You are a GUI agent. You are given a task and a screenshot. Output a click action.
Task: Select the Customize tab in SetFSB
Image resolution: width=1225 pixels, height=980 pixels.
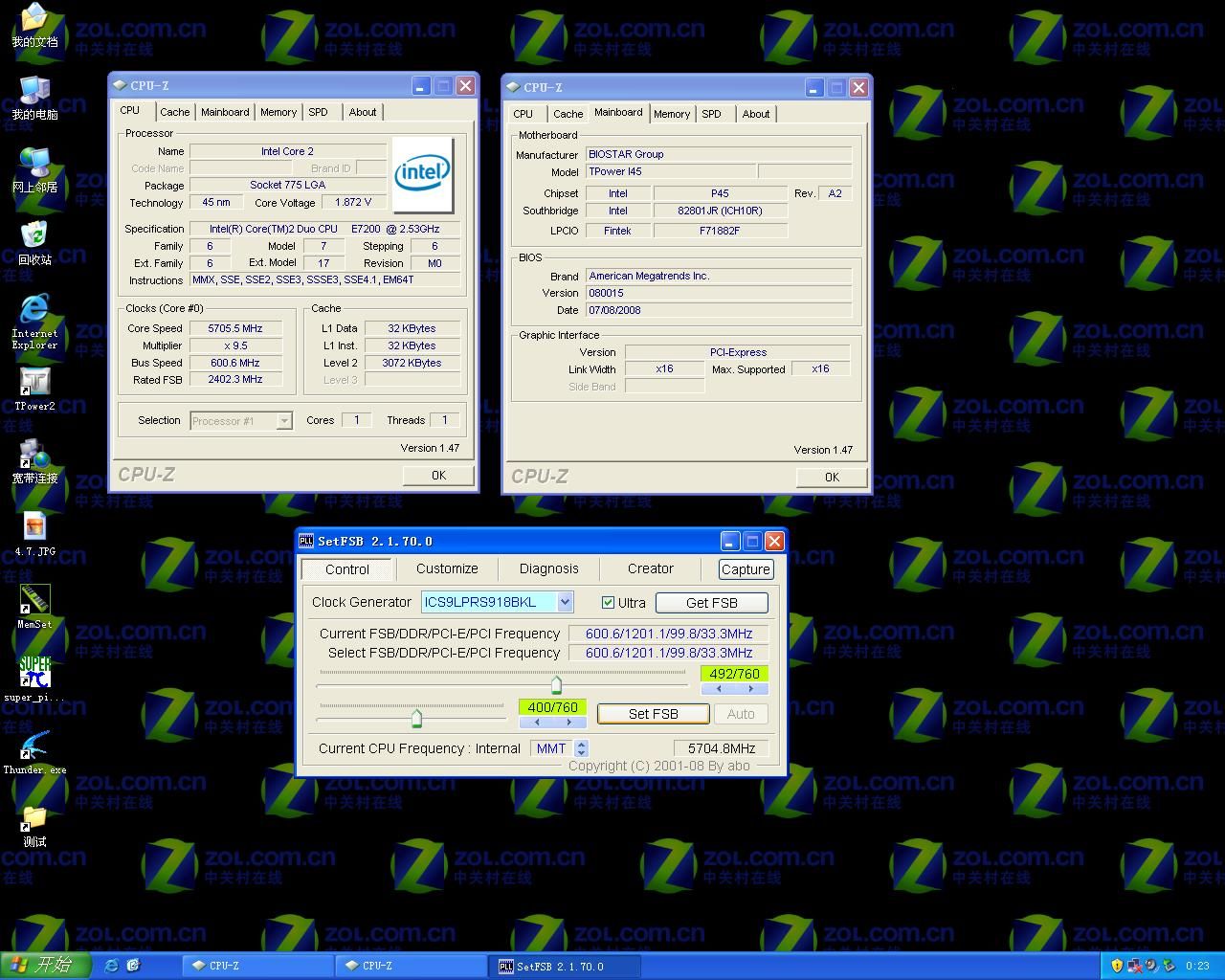447,568
